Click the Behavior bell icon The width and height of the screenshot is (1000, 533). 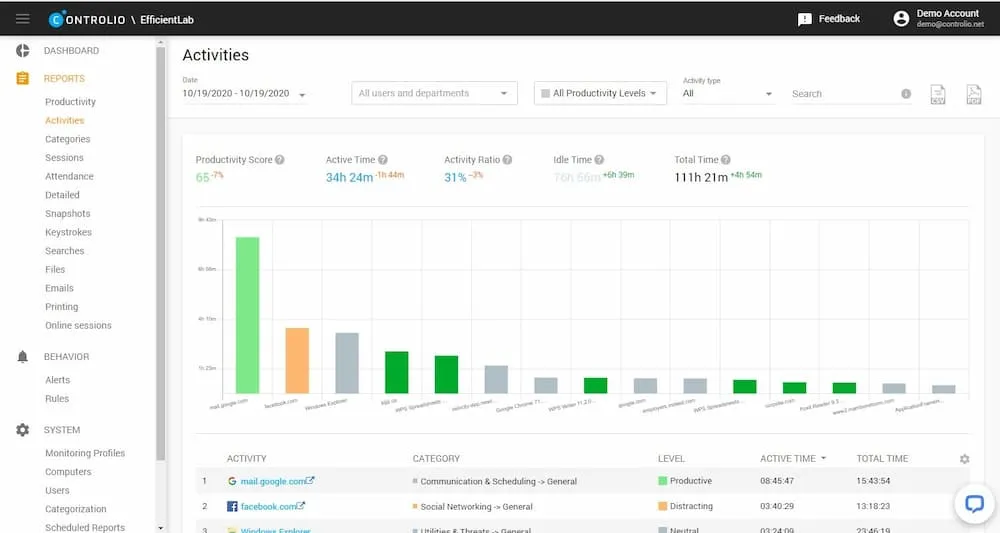23,356
